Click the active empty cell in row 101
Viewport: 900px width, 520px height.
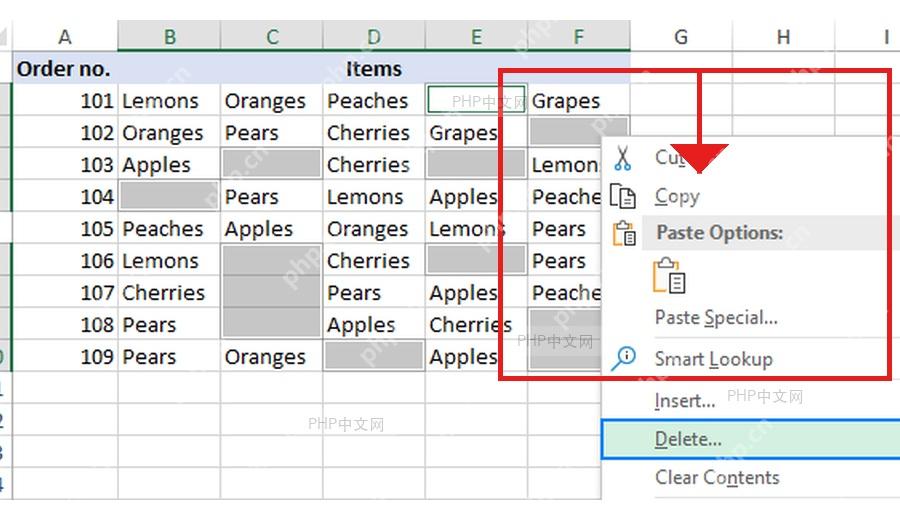(476, 100)
